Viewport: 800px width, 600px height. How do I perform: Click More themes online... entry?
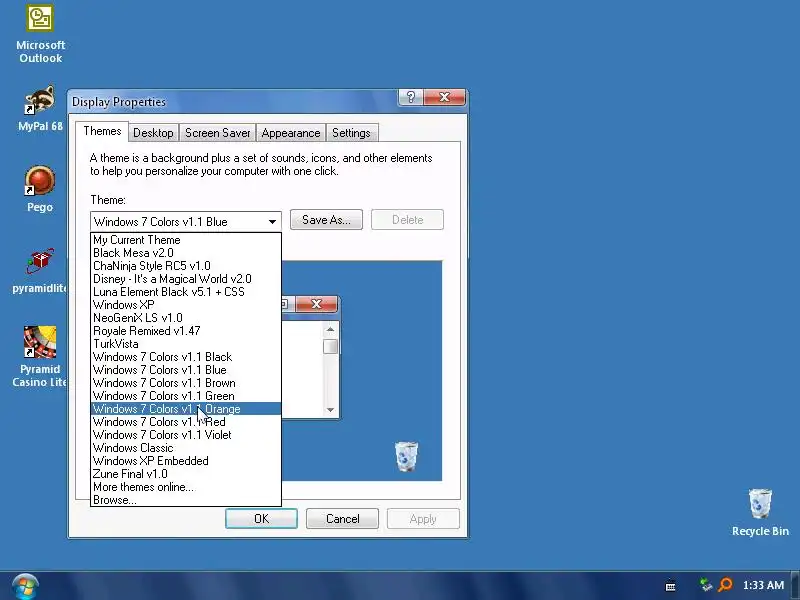coord(186,487)
